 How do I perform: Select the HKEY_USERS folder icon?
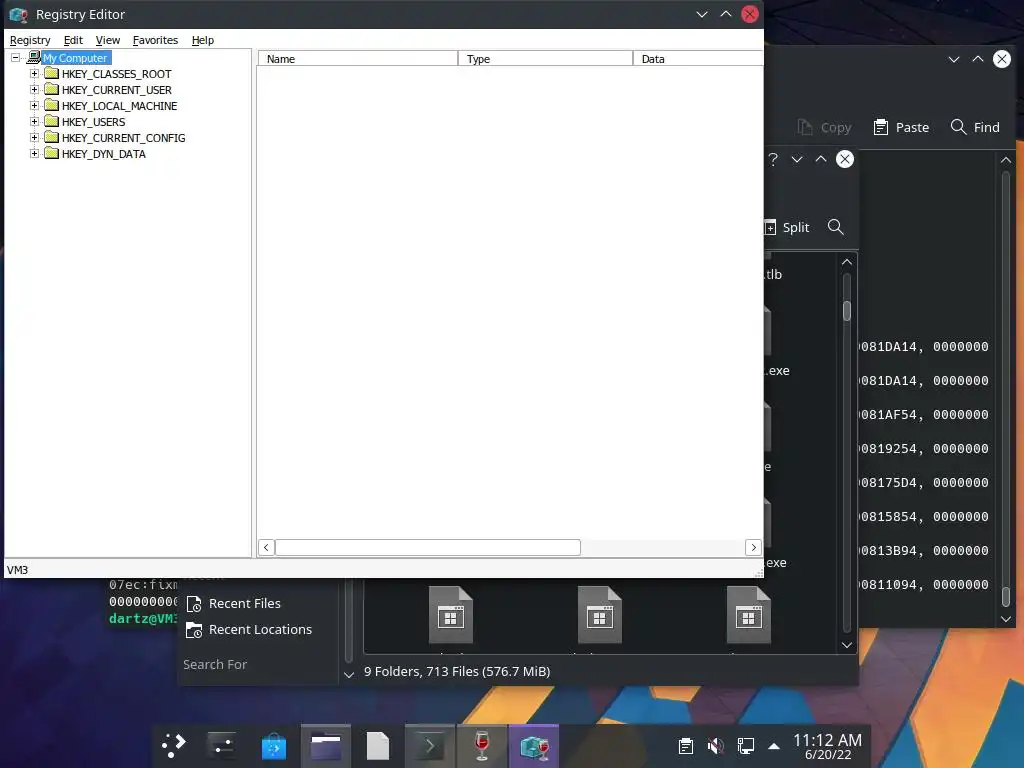coord(52,121)
